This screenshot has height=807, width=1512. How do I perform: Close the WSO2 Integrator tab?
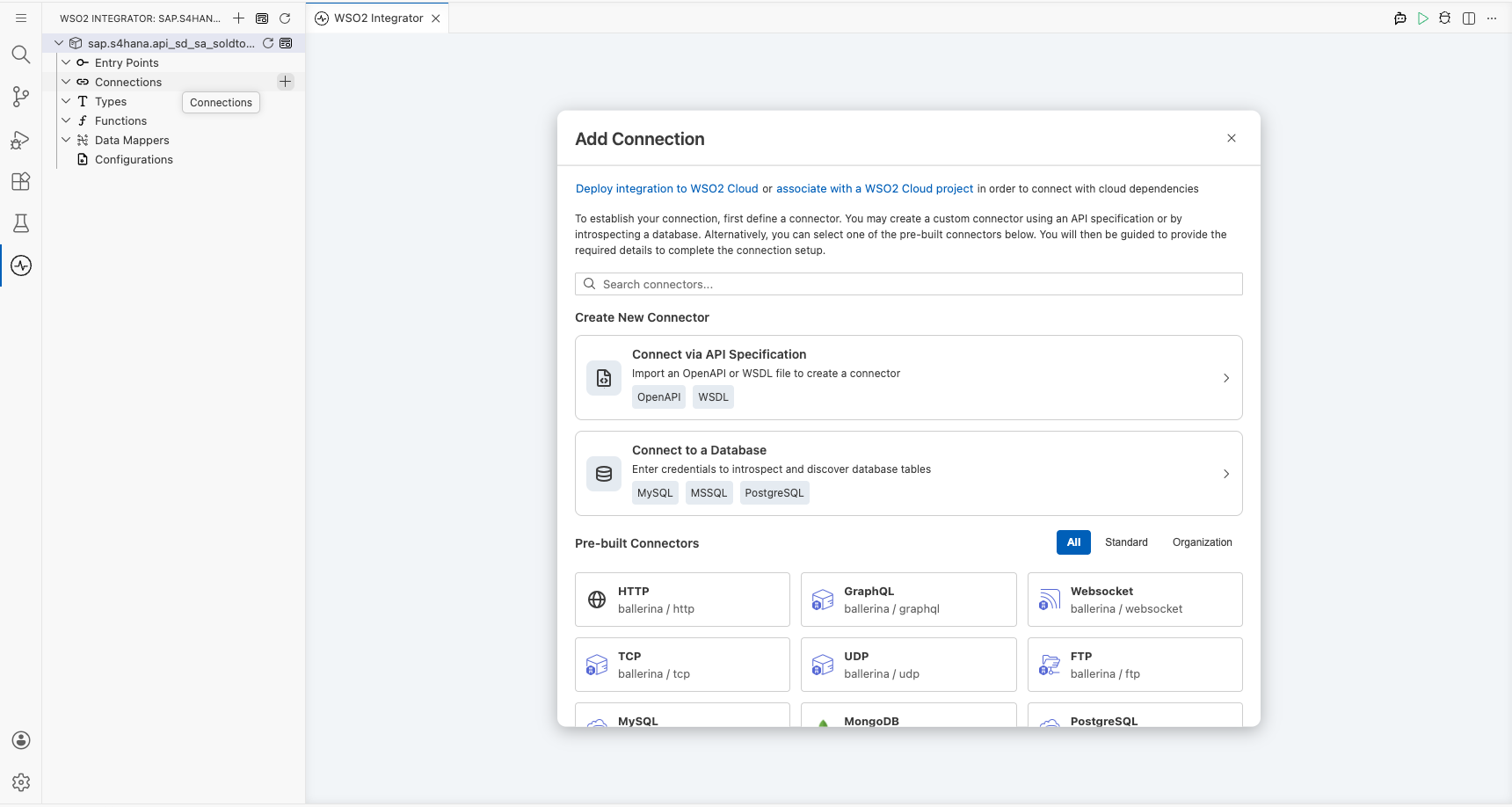436,18
